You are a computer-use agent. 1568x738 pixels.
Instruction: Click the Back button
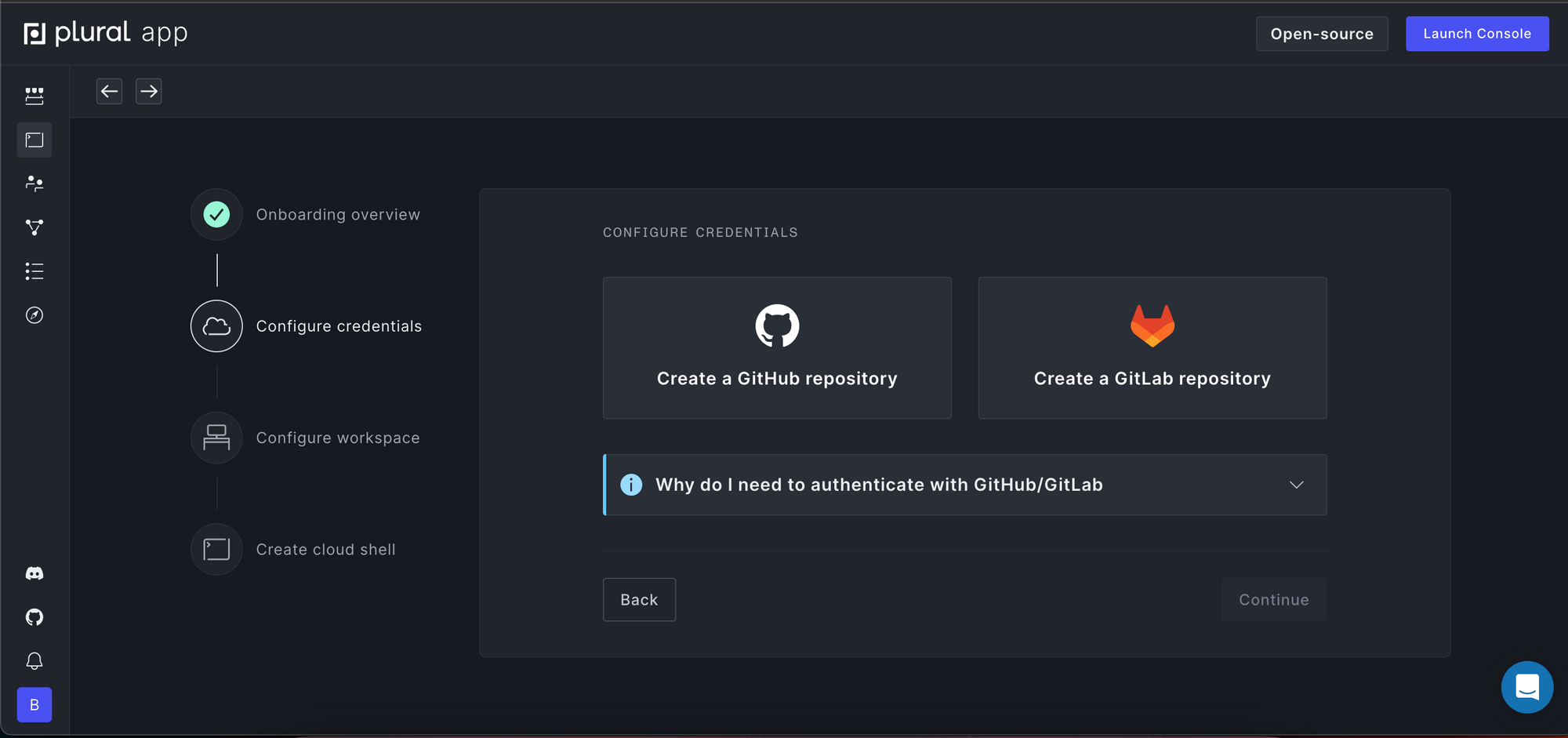[639, 600]
